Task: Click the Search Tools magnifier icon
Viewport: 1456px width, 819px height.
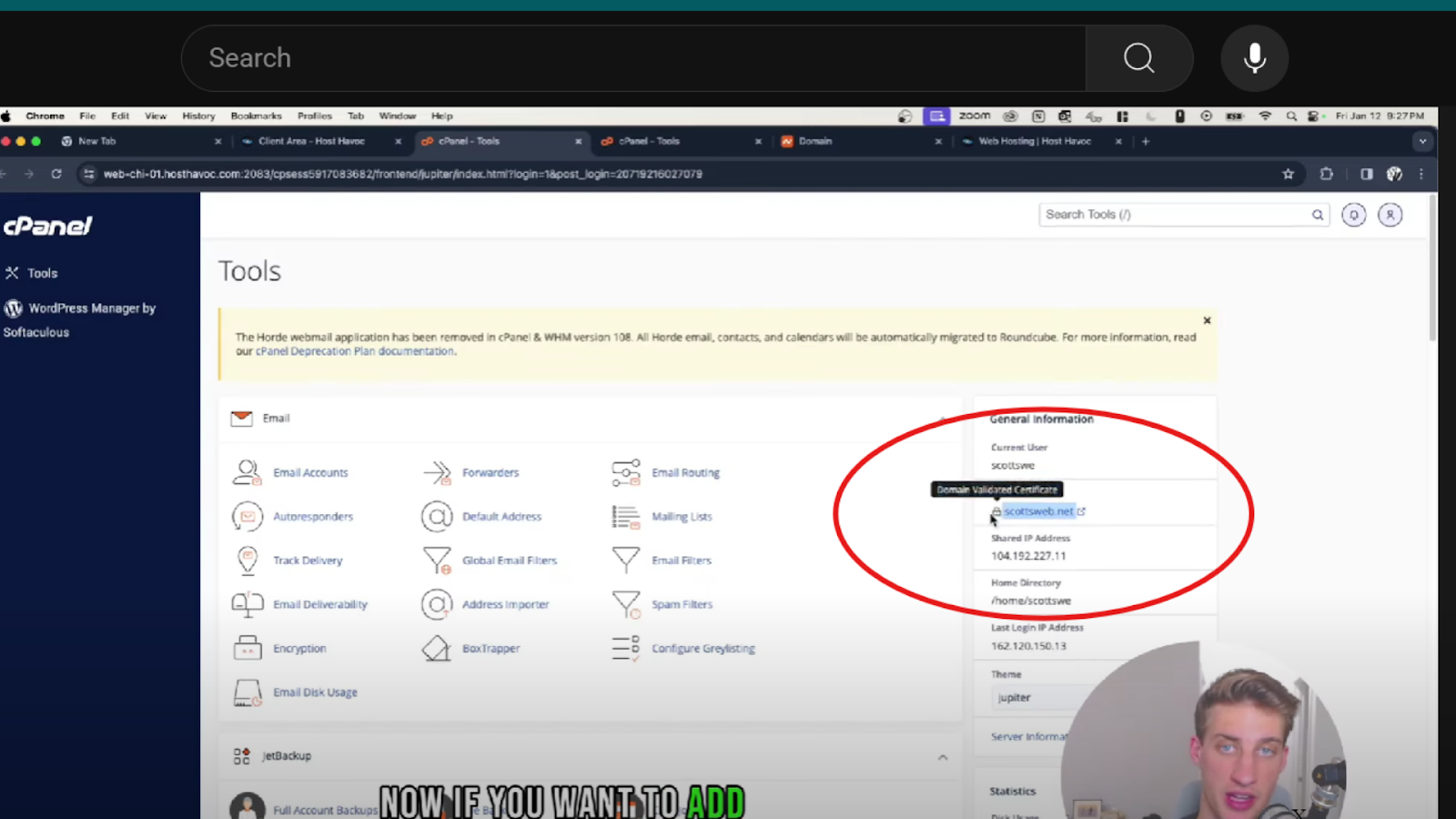Action: pos(1317,215)
